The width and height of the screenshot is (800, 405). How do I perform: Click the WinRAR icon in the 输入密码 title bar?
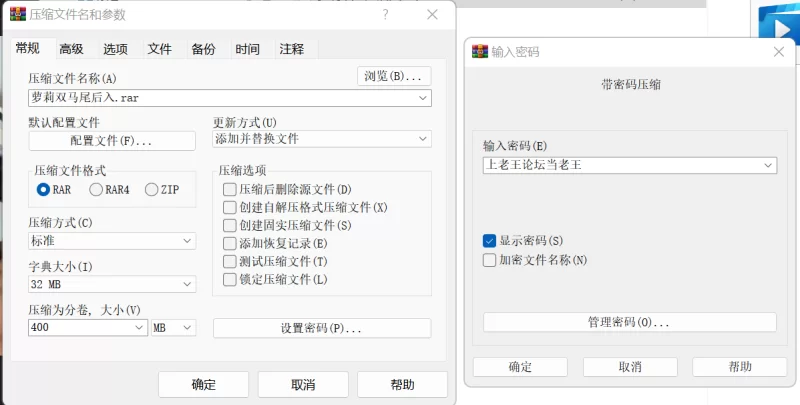(x=479, y=52)
